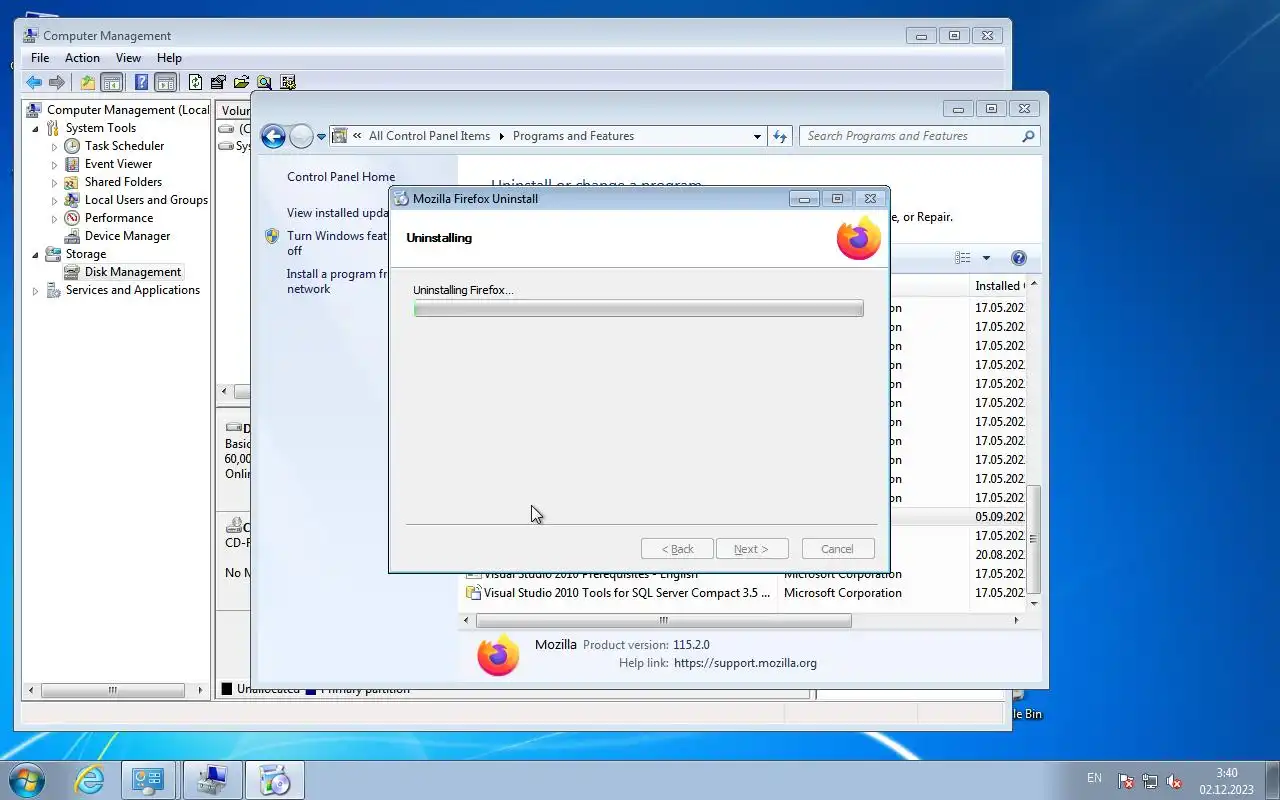Collapse the System Tools tree node
The width and height of the screenshot is (1280, 800).
point(36,128)
